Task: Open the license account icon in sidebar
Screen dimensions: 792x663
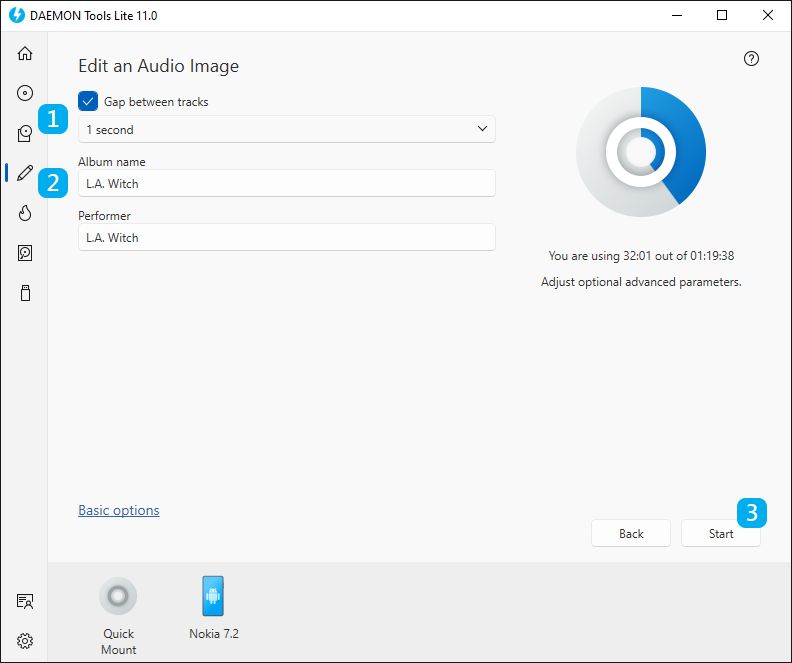Action: point(25,601)
